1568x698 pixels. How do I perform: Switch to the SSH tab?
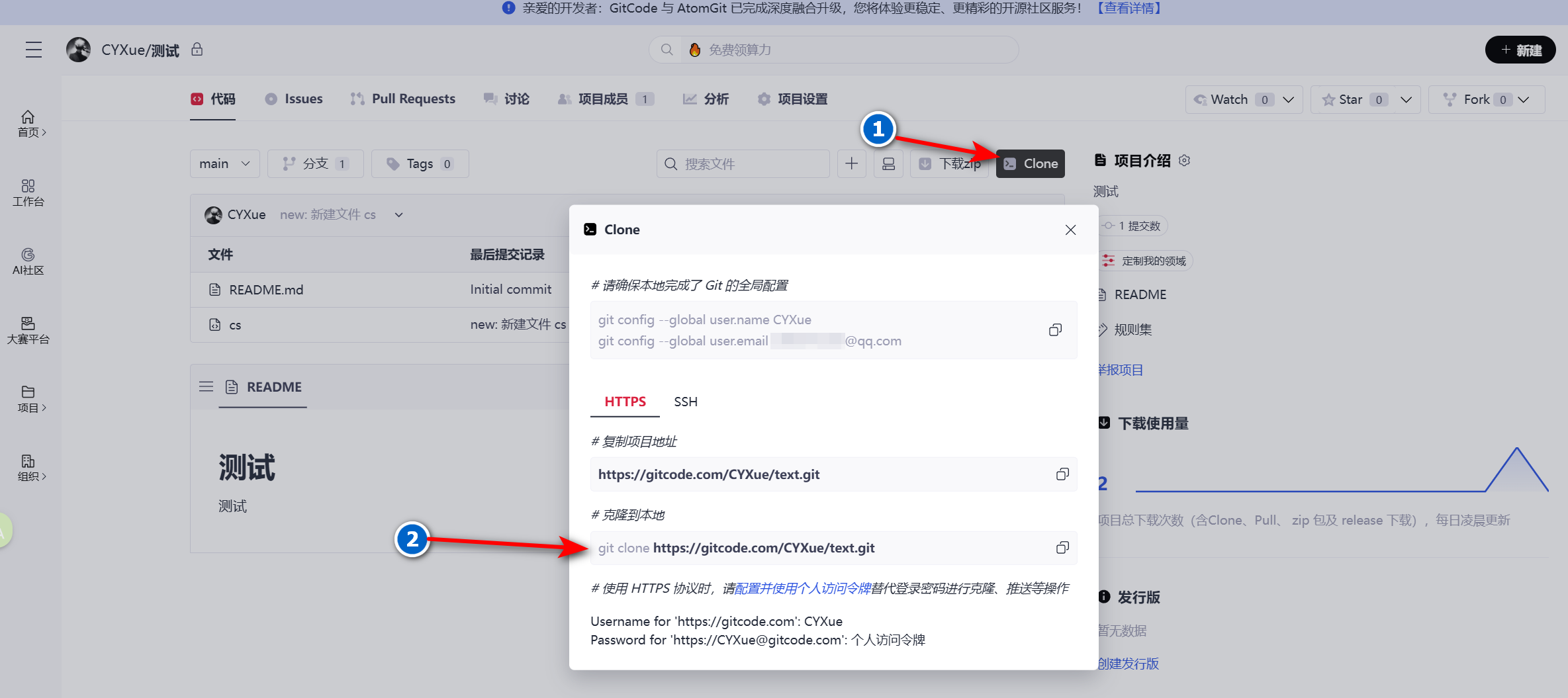[x=685, y=402]
